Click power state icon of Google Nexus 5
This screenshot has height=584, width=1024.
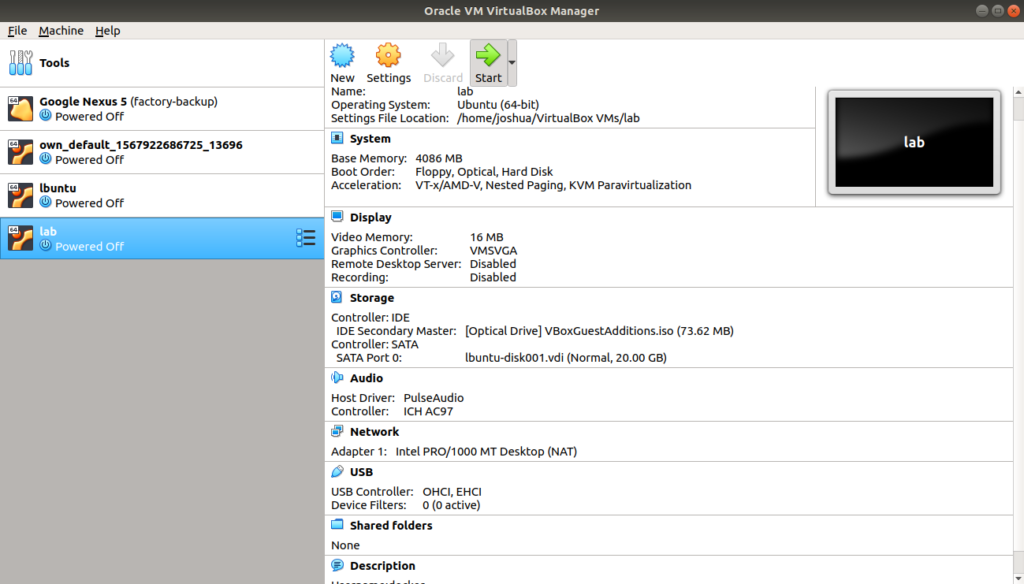(x=45, y=116)
